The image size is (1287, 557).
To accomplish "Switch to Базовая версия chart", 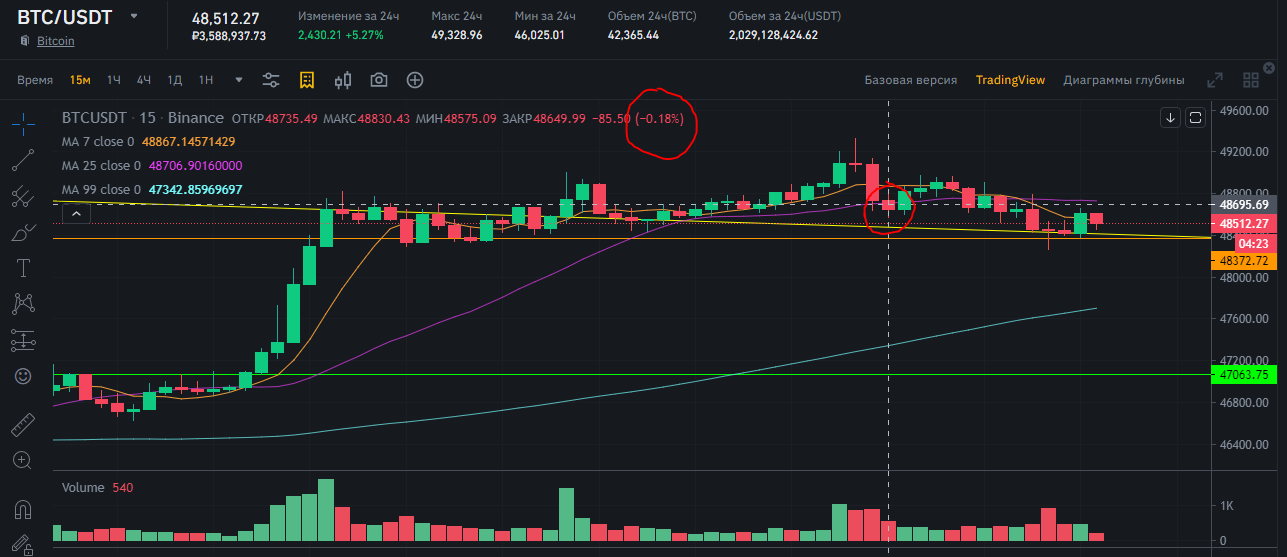I will click(911, 80).
